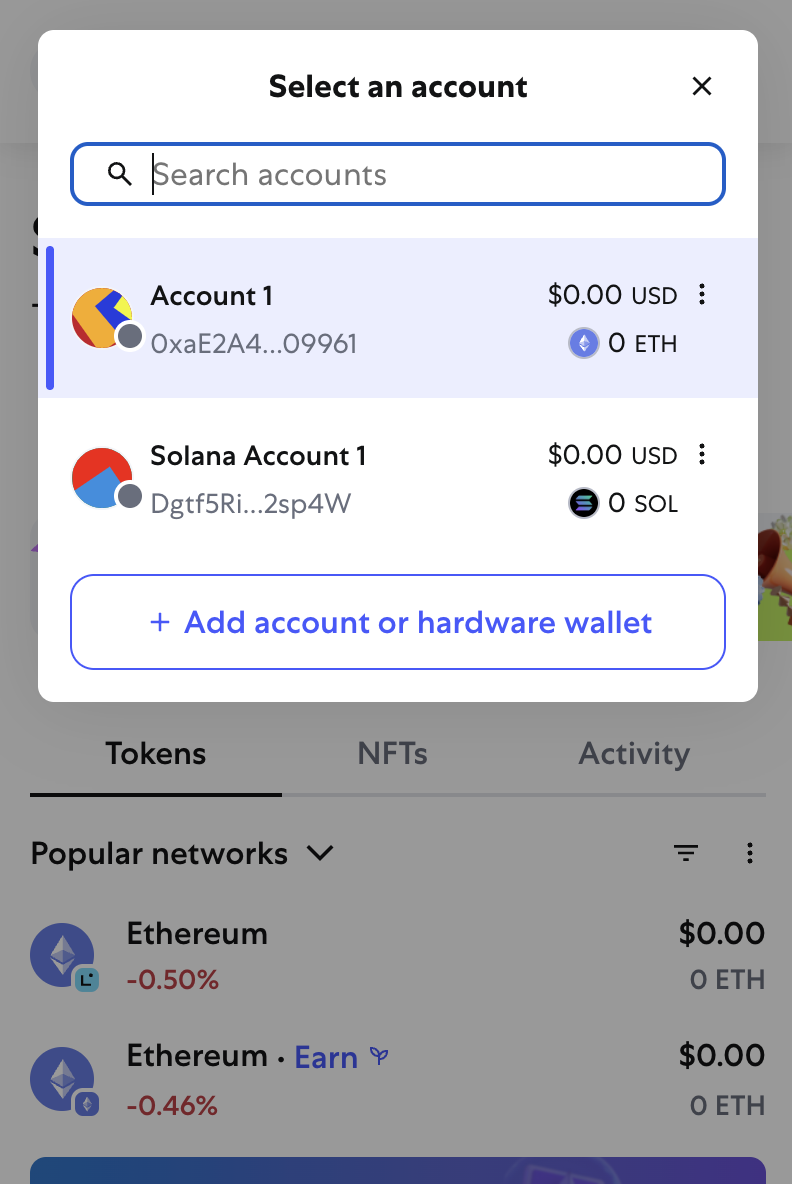The width and height of the screenshot is (792, 1184).
Task: Open the token sort filter icon
Action: click(686, 853)
